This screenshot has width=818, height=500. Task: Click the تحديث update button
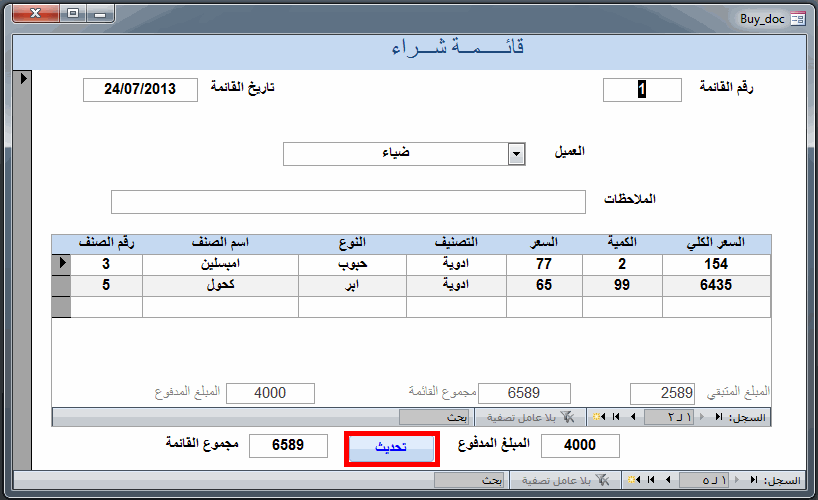point(391,448)
